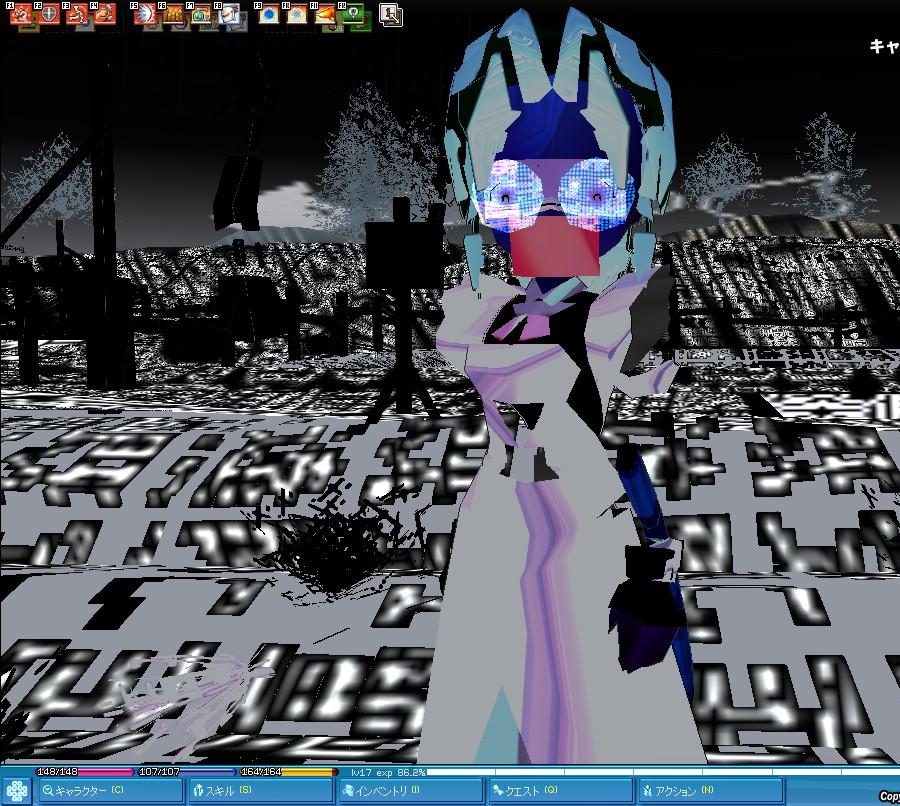Image resolution: width=900 pixels, height=806 pixels.
Task: Use the F12 green skill icon
Action: pyautogui.click(x=351, y=15)
